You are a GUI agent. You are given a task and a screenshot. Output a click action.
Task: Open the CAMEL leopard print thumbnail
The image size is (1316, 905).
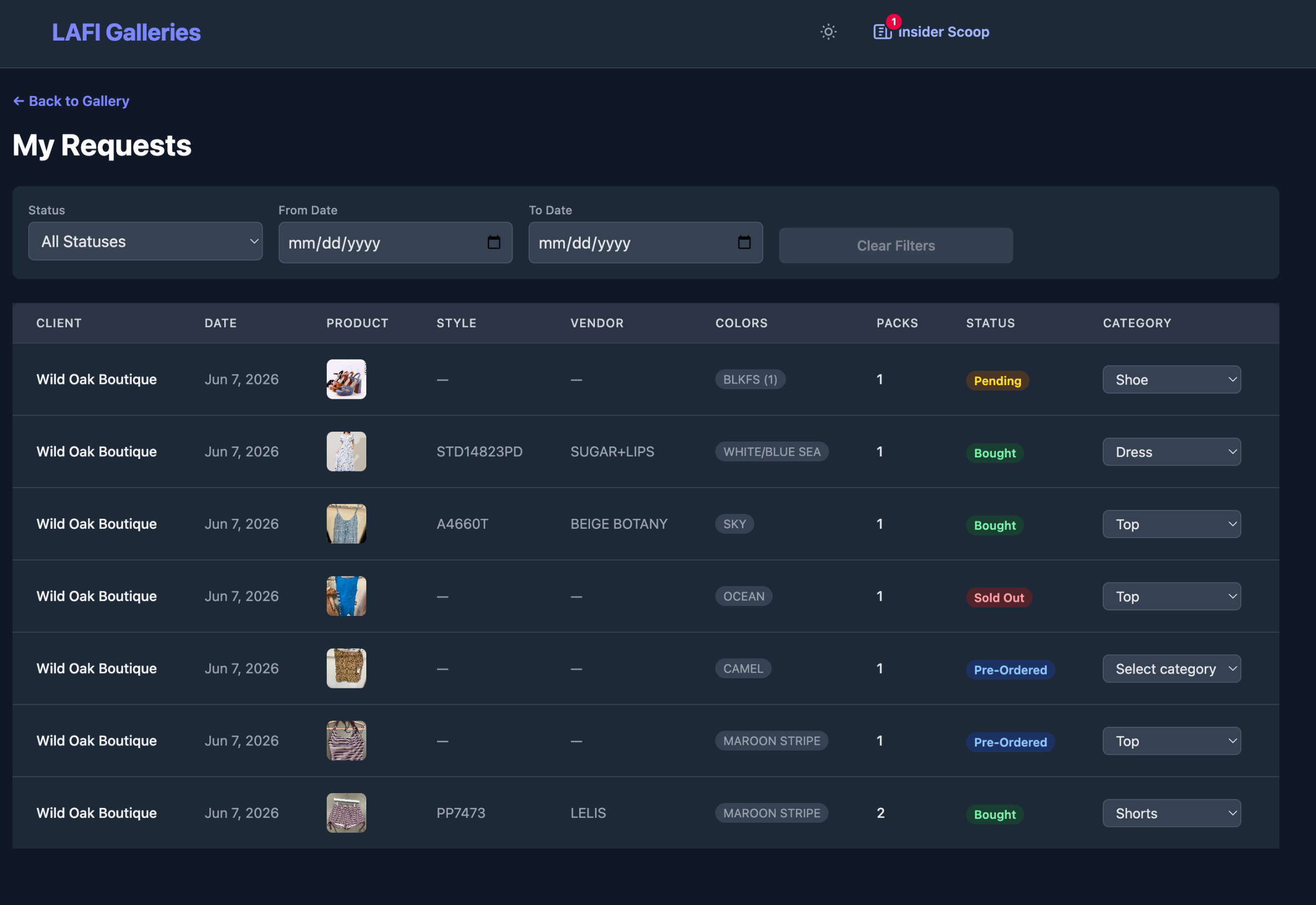point(347,669)
